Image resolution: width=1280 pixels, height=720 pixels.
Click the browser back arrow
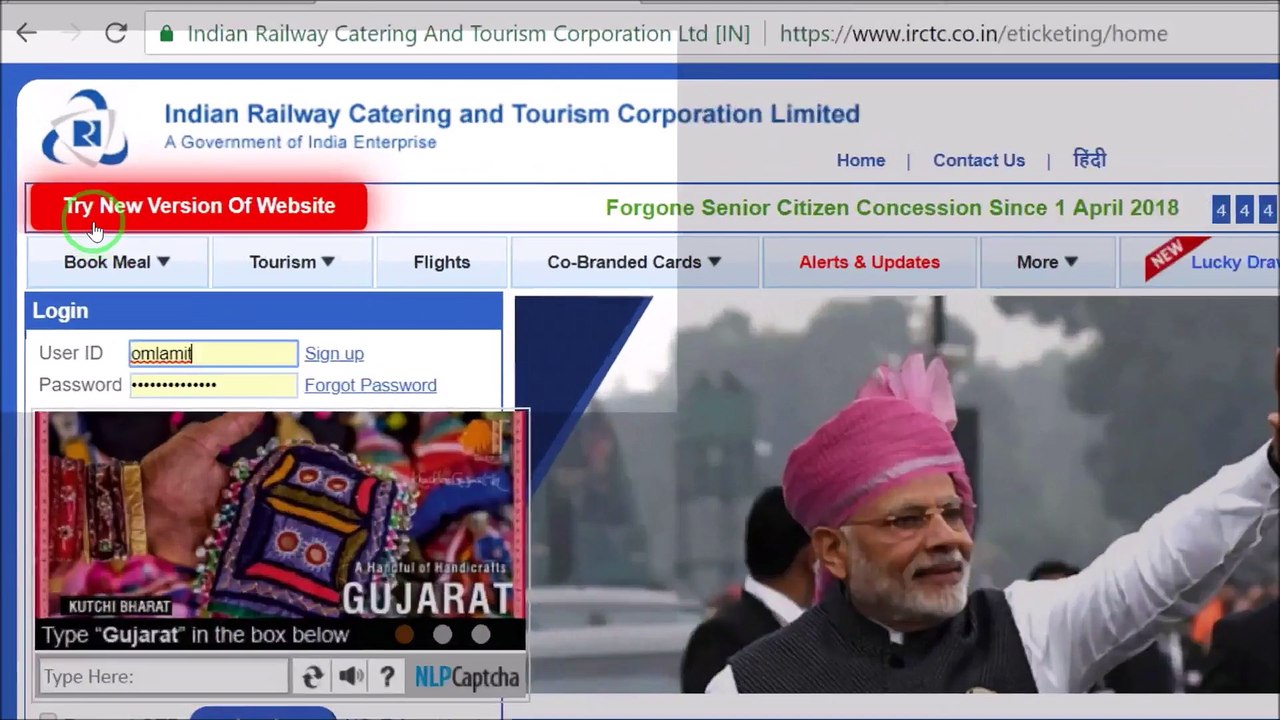[27, 33]
